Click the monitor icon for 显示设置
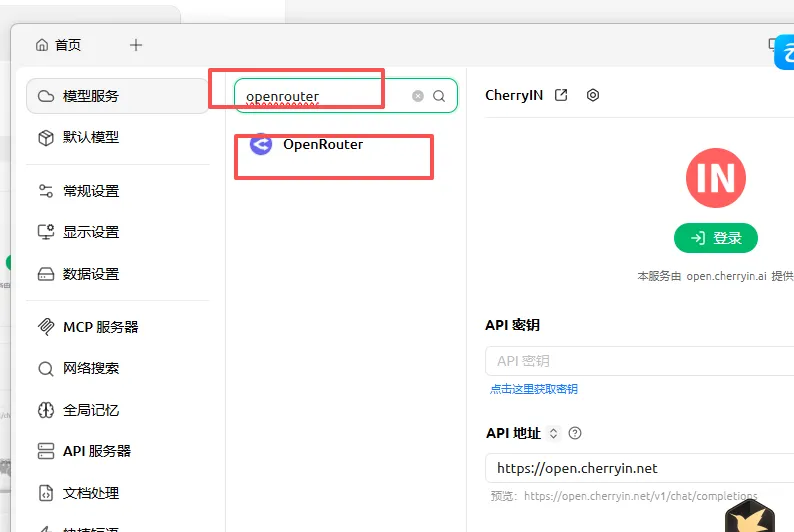Screen dimensions: 794x532 [46, 232]
